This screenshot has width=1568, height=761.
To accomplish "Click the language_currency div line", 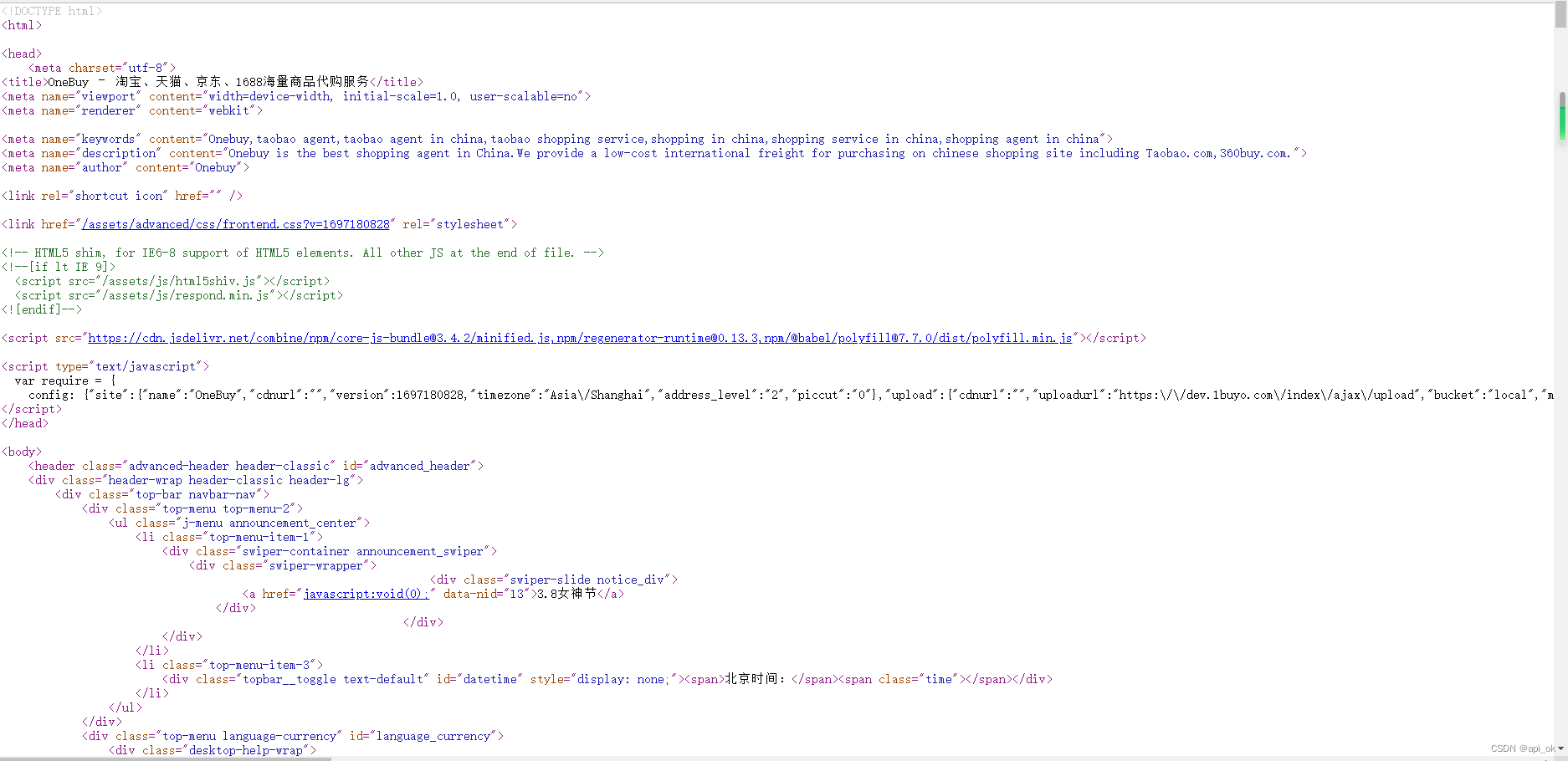I will click(x=293, y=736).
